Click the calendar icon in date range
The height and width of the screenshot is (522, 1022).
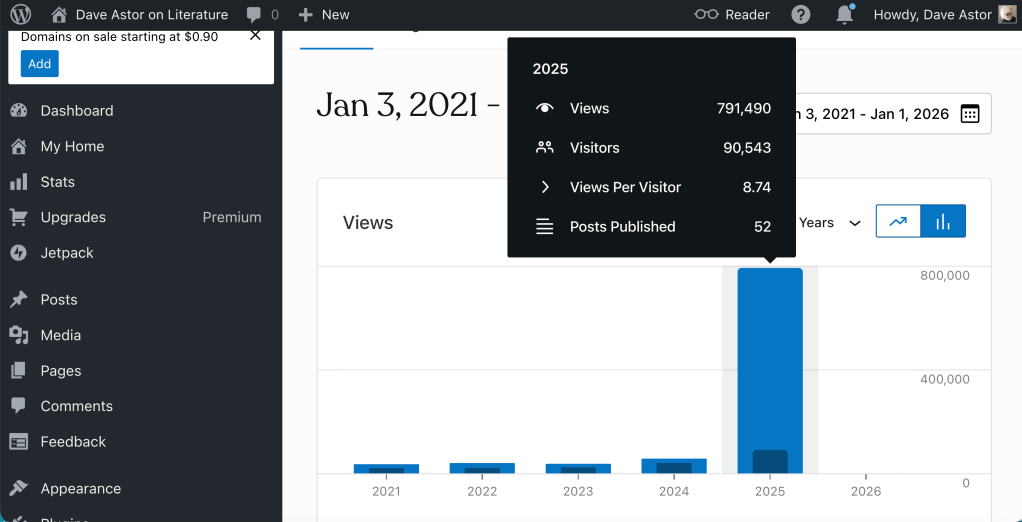pyautogui.click(x=969, y=114)
